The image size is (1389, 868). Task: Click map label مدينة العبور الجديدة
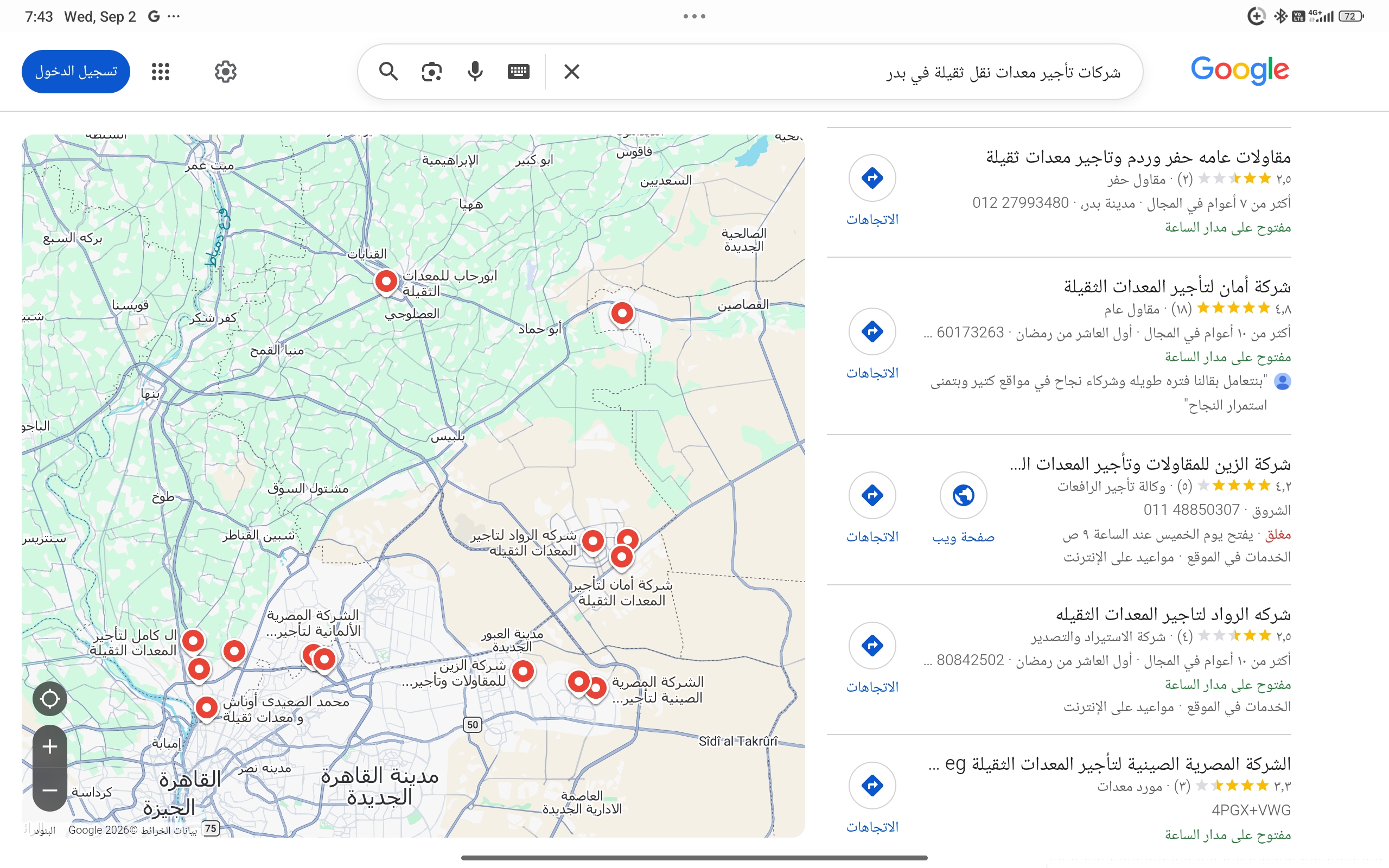click(512, 640)
